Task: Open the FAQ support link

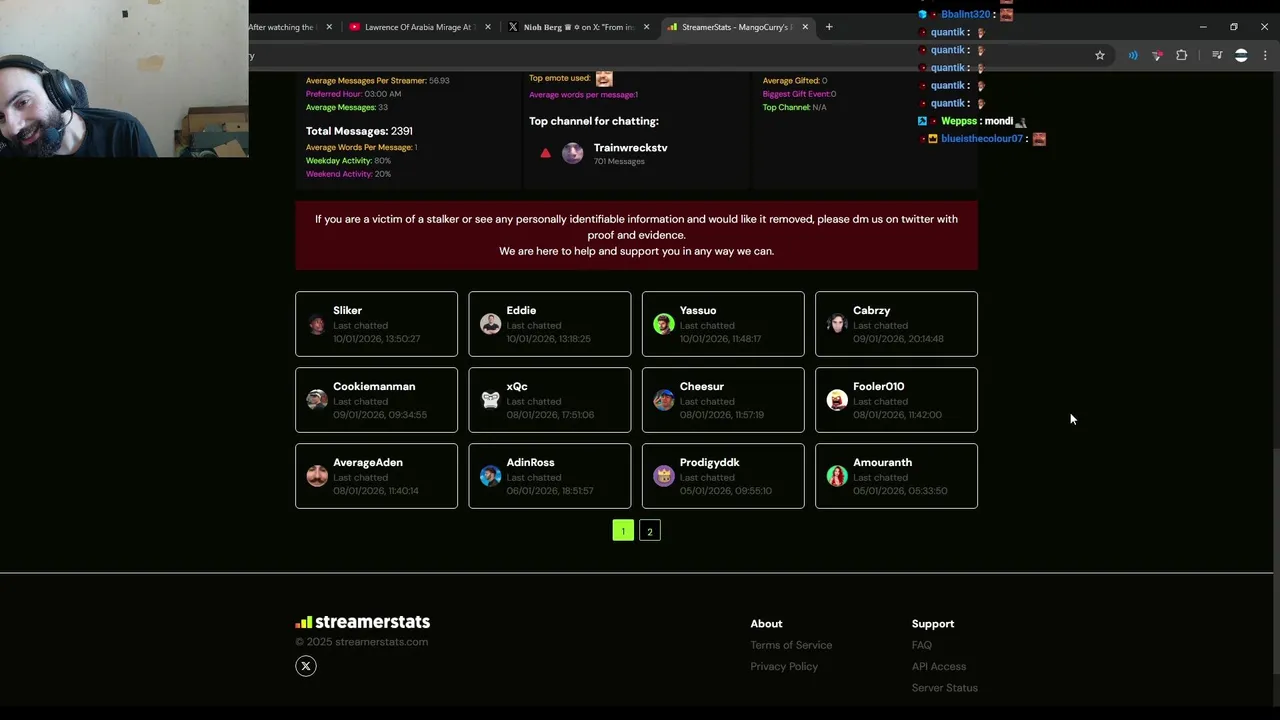Action: [922, 645]
